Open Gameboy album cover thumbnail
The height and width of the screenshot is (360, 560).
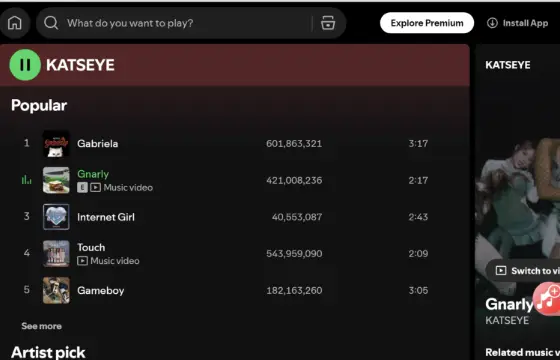click(x=56, y=290)
